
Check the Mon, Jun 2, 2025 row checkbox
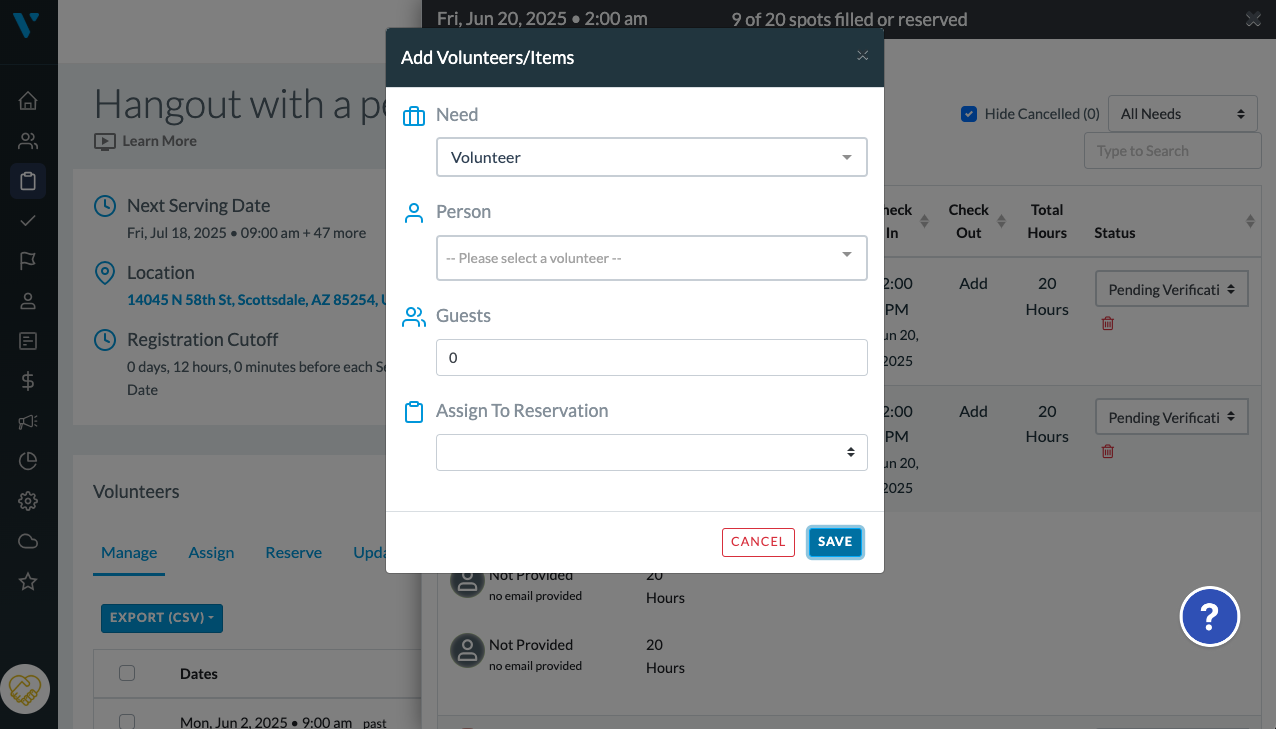point(127,721)
